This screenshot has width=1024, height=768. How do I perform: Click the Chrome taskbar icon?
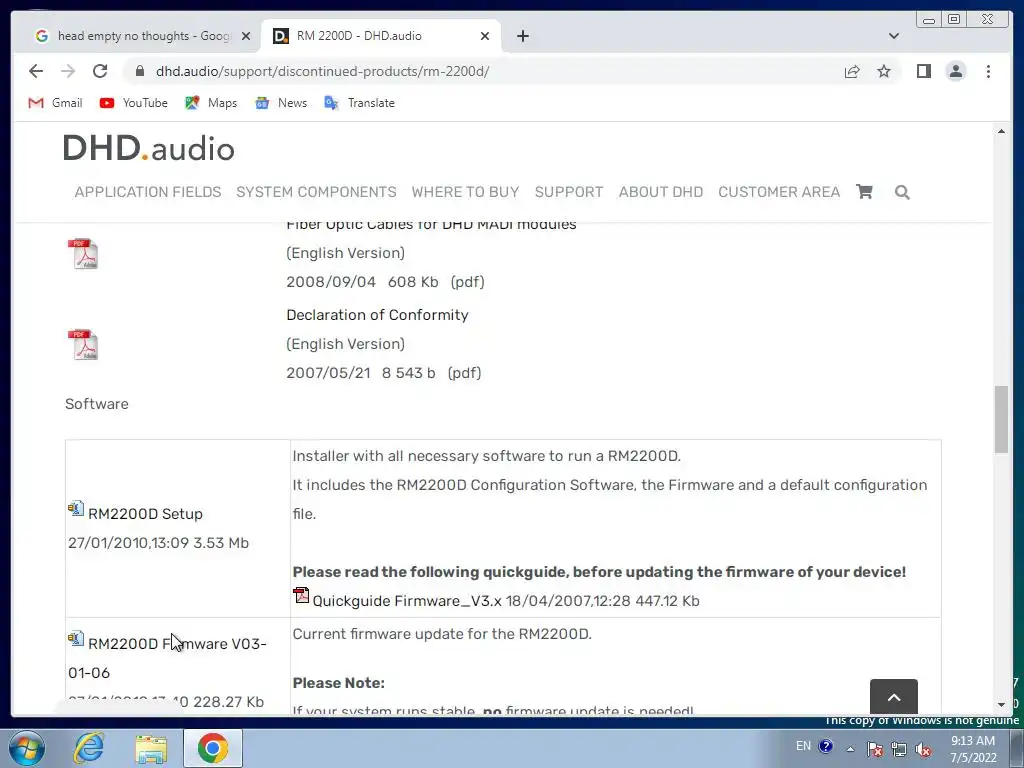click(213, 748)
